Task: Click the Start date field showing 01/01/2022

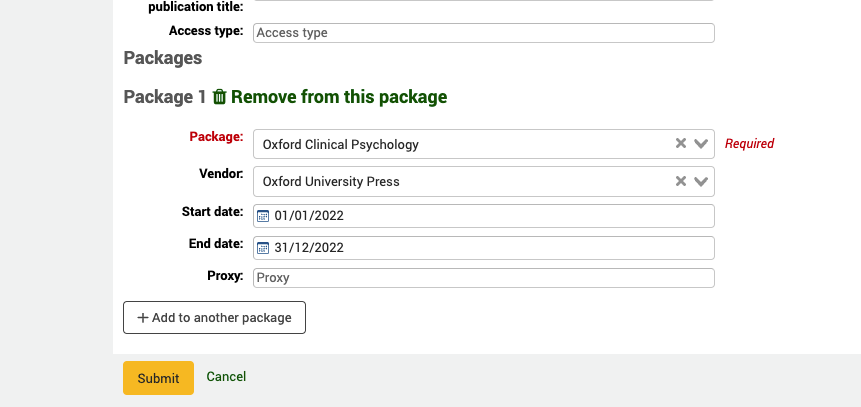Action: click(x=490, y=216)
